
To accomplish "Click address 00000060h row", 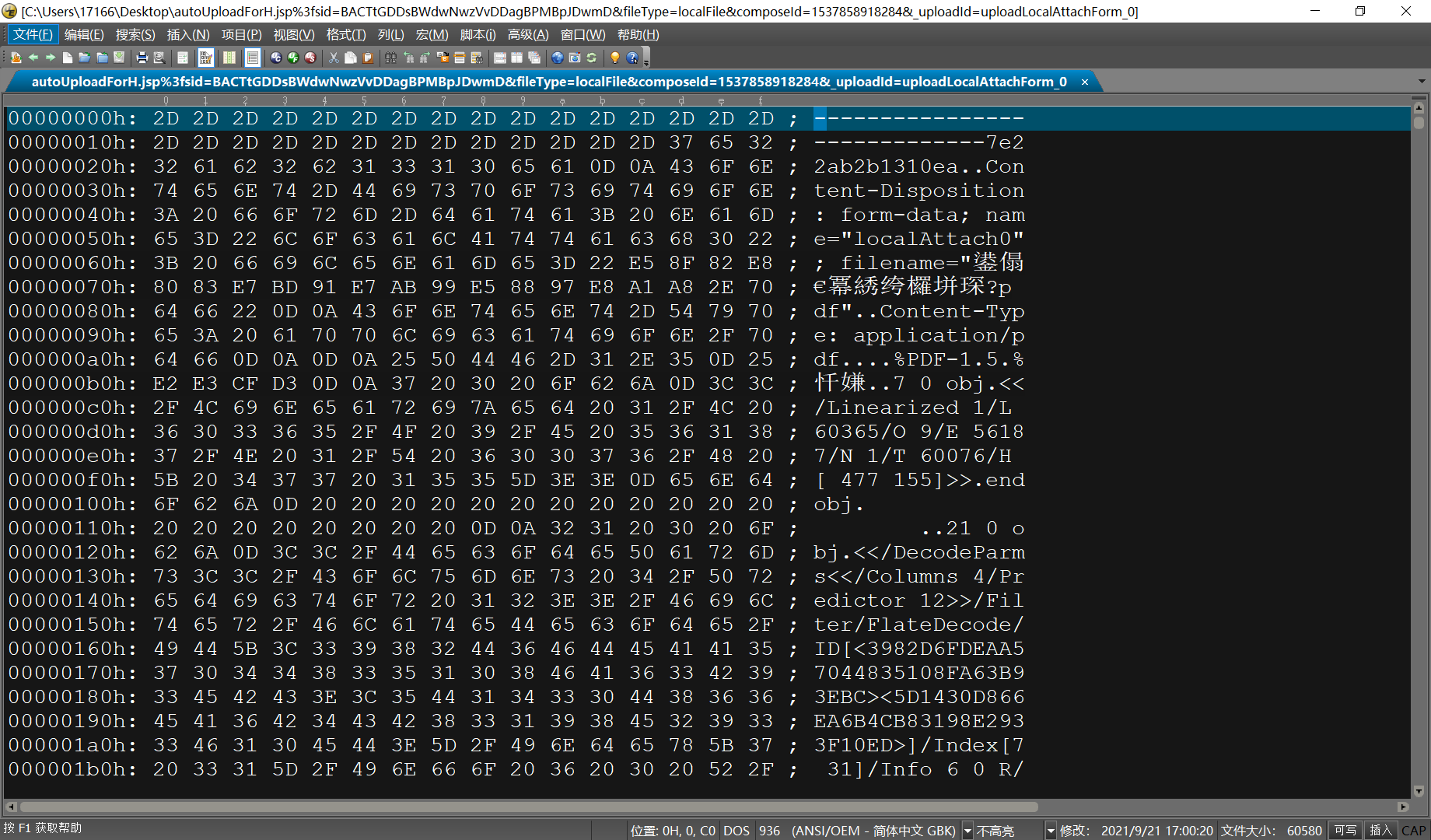I will click(72, 263).
